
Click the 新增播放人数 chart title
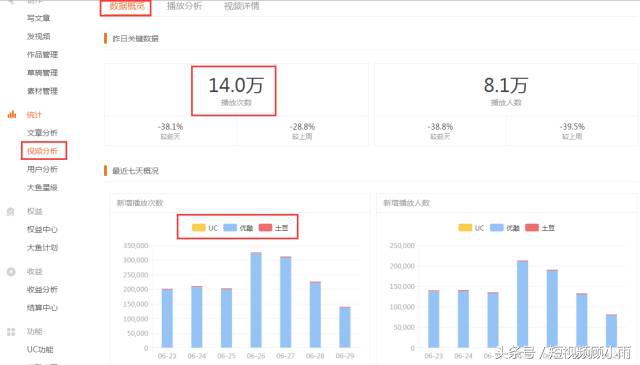pos(407,203)
